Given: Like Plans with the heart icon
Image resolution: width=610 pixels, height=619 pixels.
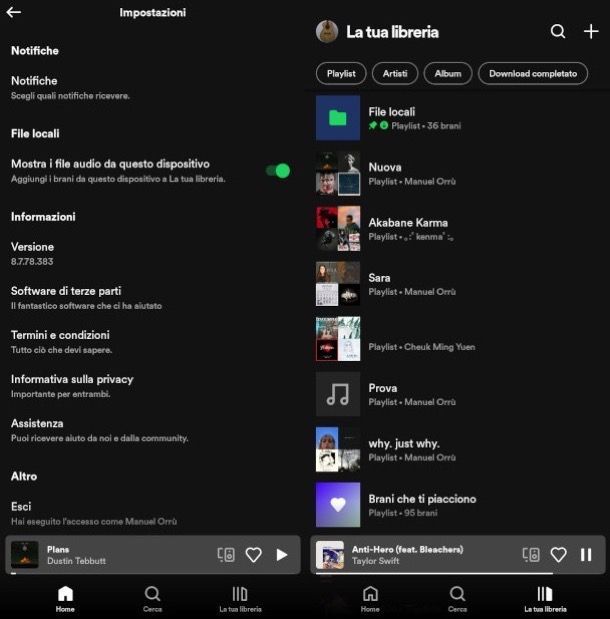Looking at the screenshot, I should [x=253, y=555].
